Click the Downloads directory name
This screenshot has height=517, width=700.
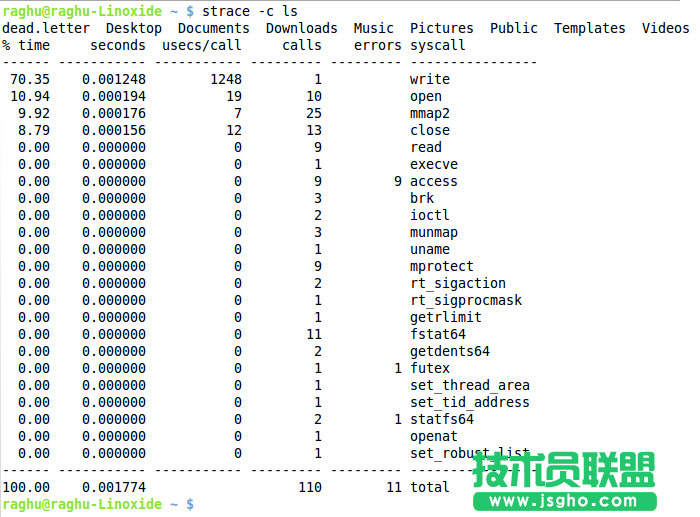click(301, 28)
